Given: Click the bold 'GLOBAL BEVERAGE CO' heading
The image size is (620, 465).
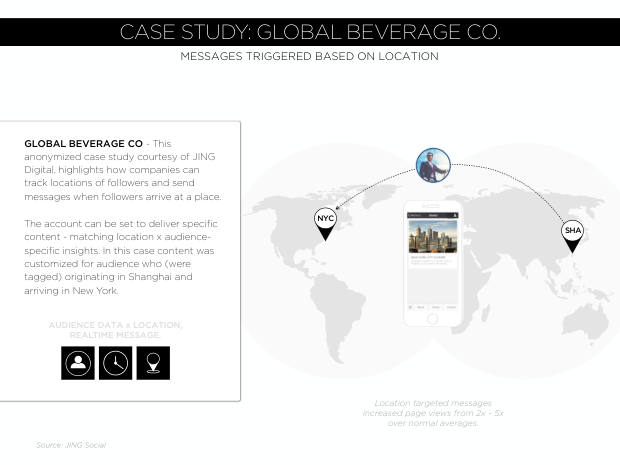Looking at the screenshot, I should (83, 144).
